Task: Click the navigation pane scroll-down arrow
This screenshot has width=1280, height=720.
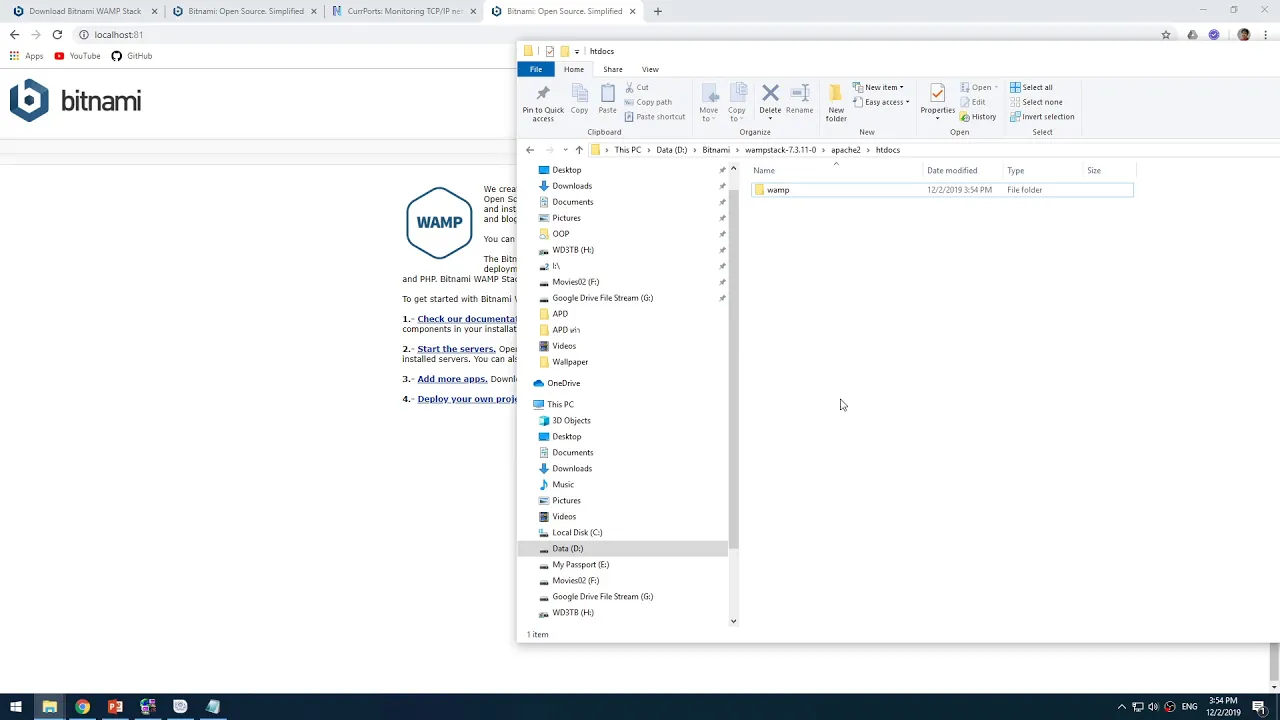Action: point(733,621)
